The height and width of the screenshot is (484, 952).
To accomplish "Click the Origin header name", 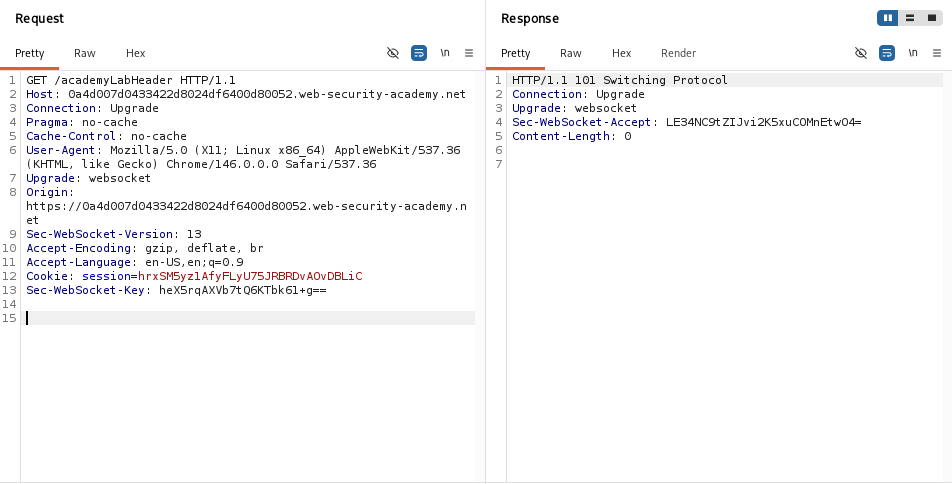I will point(47,192).
